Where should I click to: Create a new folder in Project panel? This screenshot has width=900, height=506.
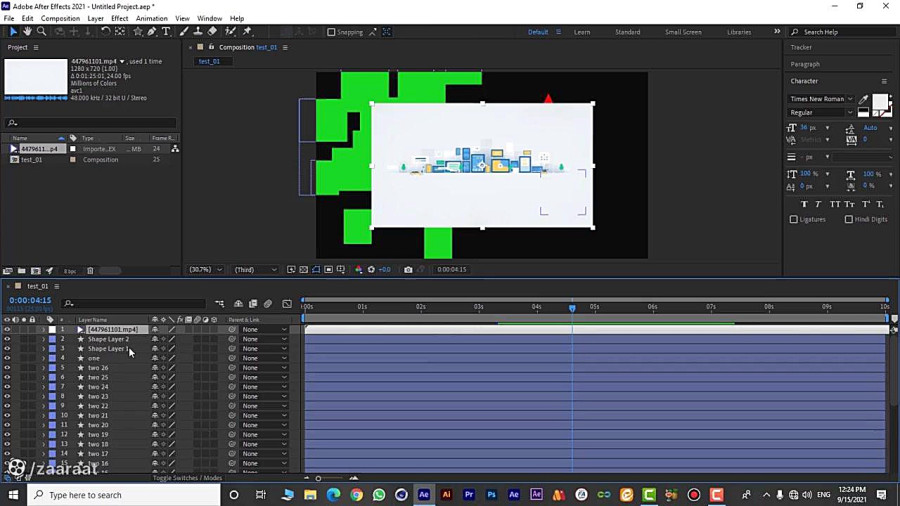tap(21, 271)
